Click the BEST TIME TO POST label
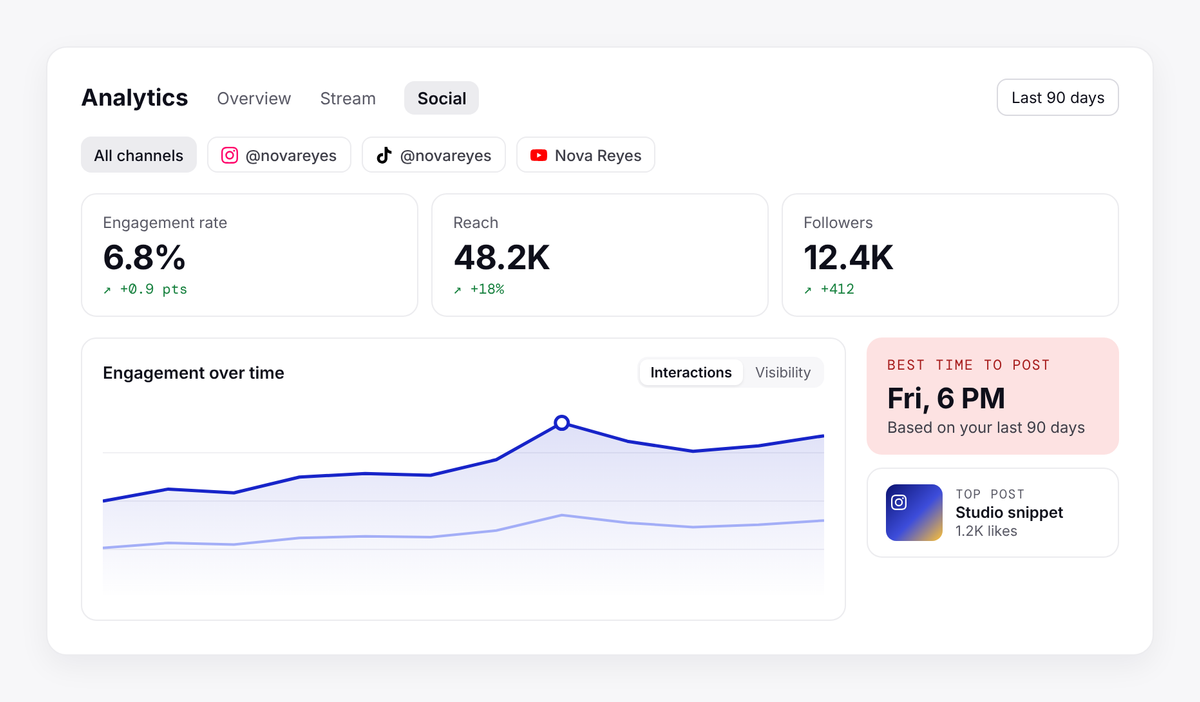 click(x=969, y=365)
